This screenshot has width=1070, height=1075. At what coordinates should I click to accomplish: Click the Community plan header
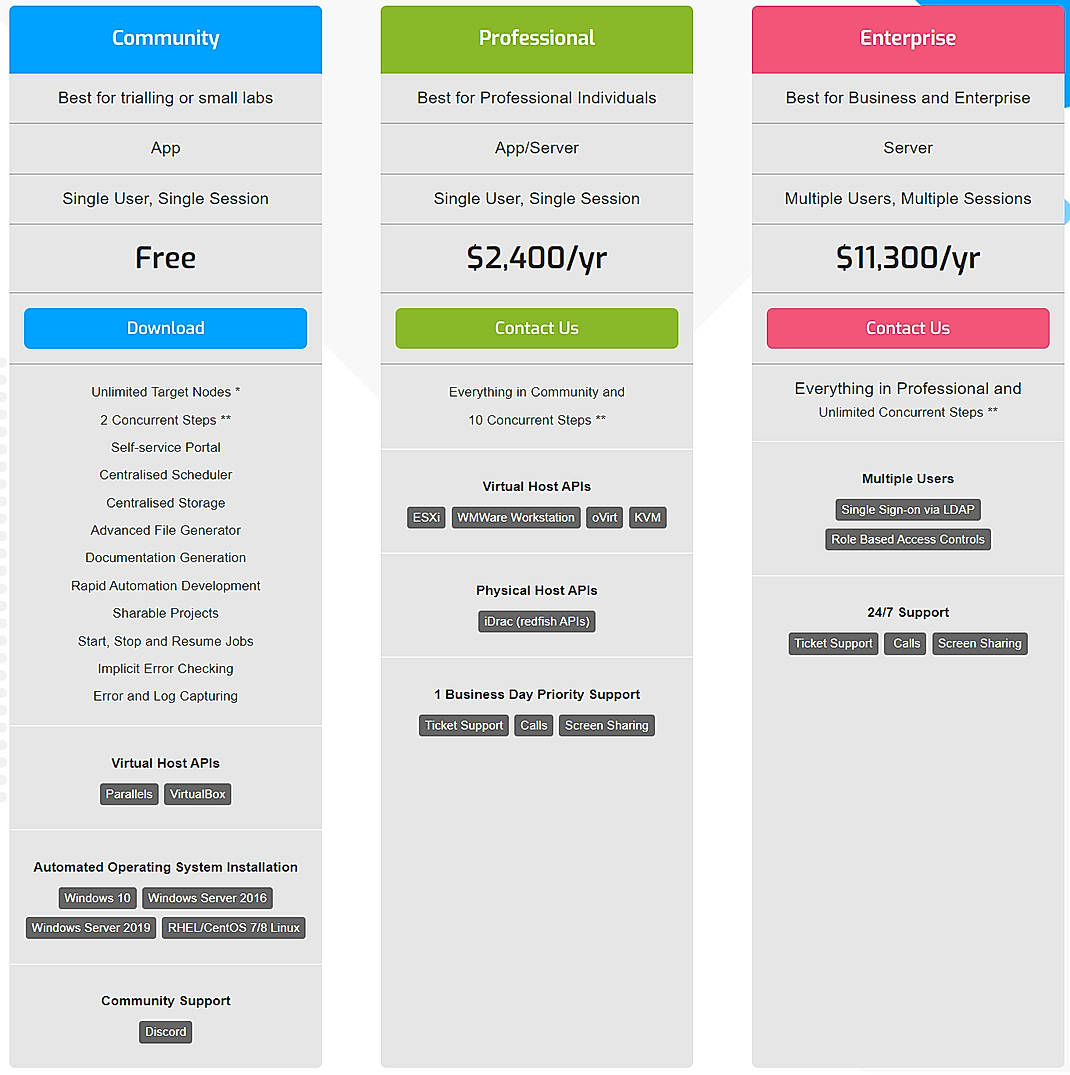165,38
